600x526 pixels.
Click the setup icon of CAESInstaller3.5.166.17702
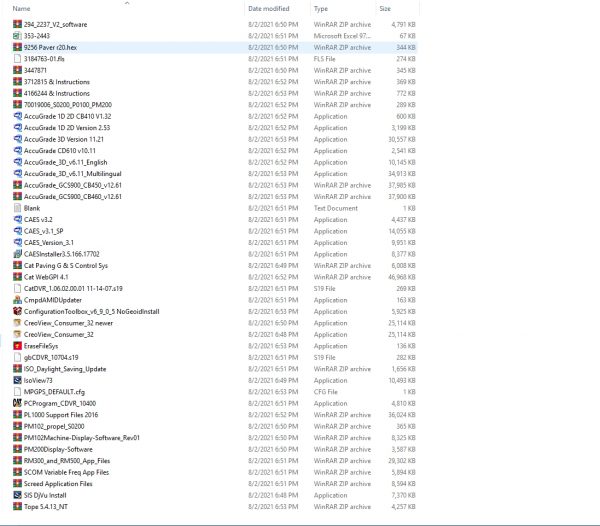click(x=17, y=254)
